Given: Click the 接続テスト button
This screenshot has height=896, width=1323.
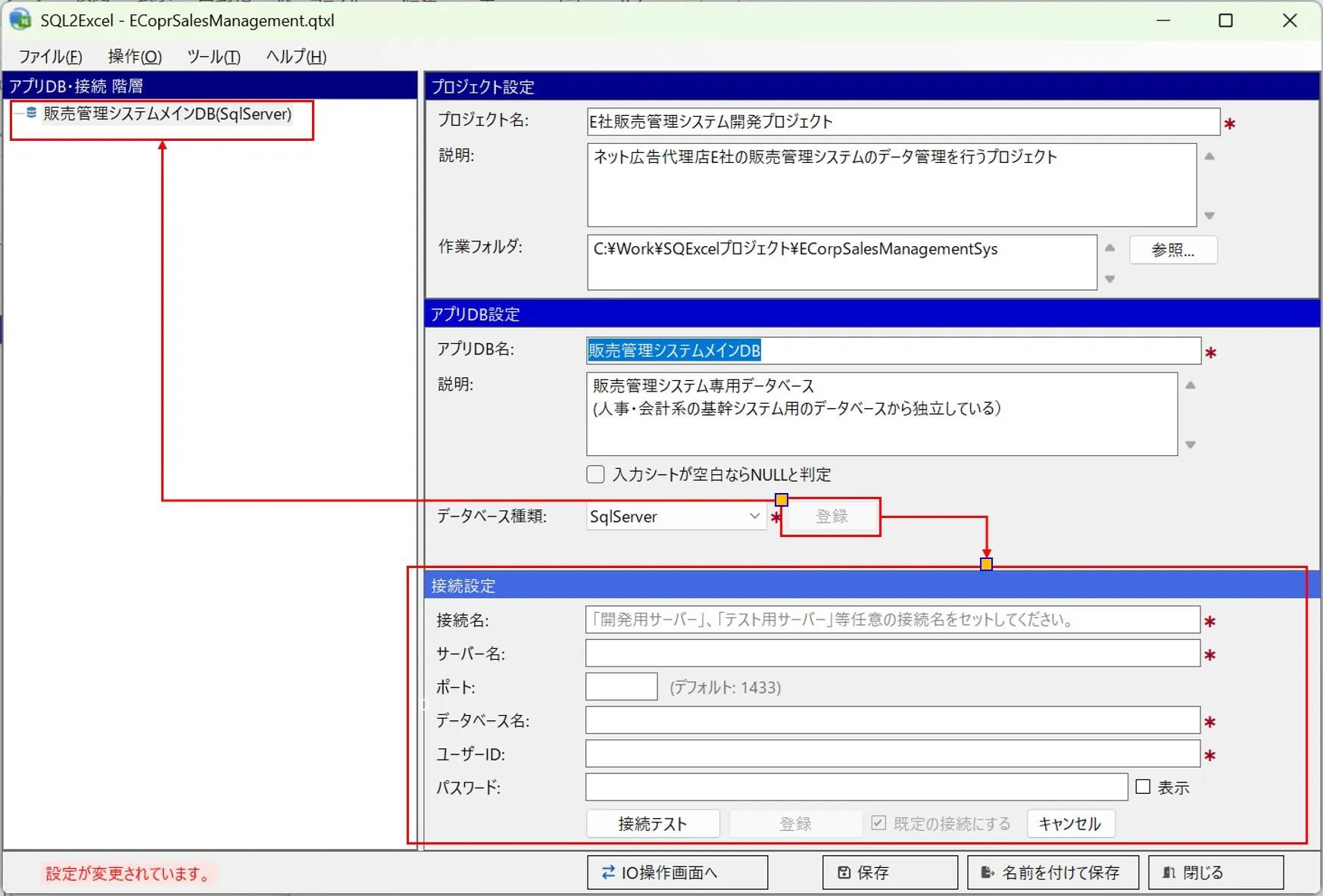Looking at the screenshot, I should tap(653, 824).
